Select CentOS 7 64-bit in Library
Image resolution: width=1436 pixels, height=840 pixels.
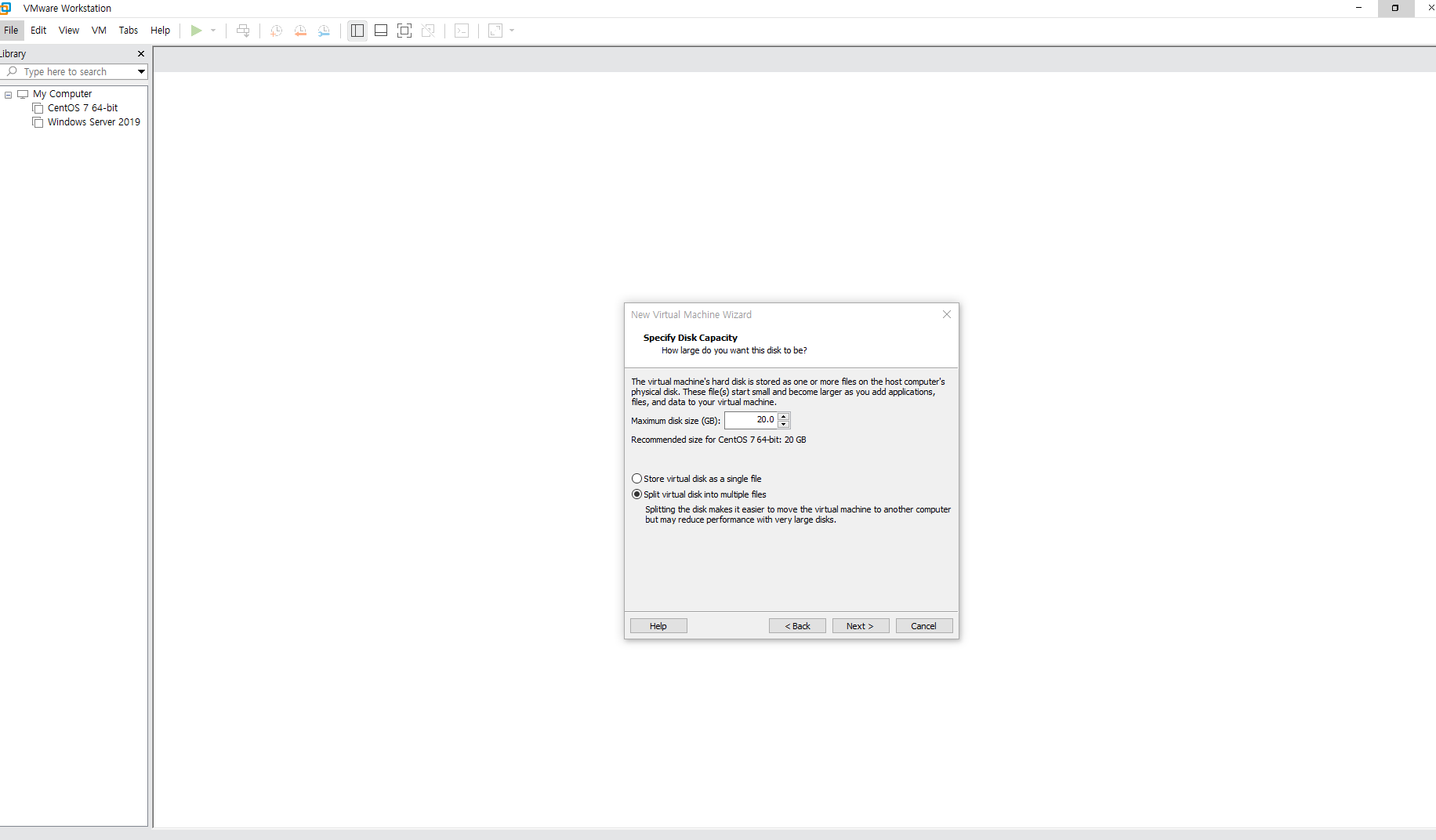tap(82, 108)
